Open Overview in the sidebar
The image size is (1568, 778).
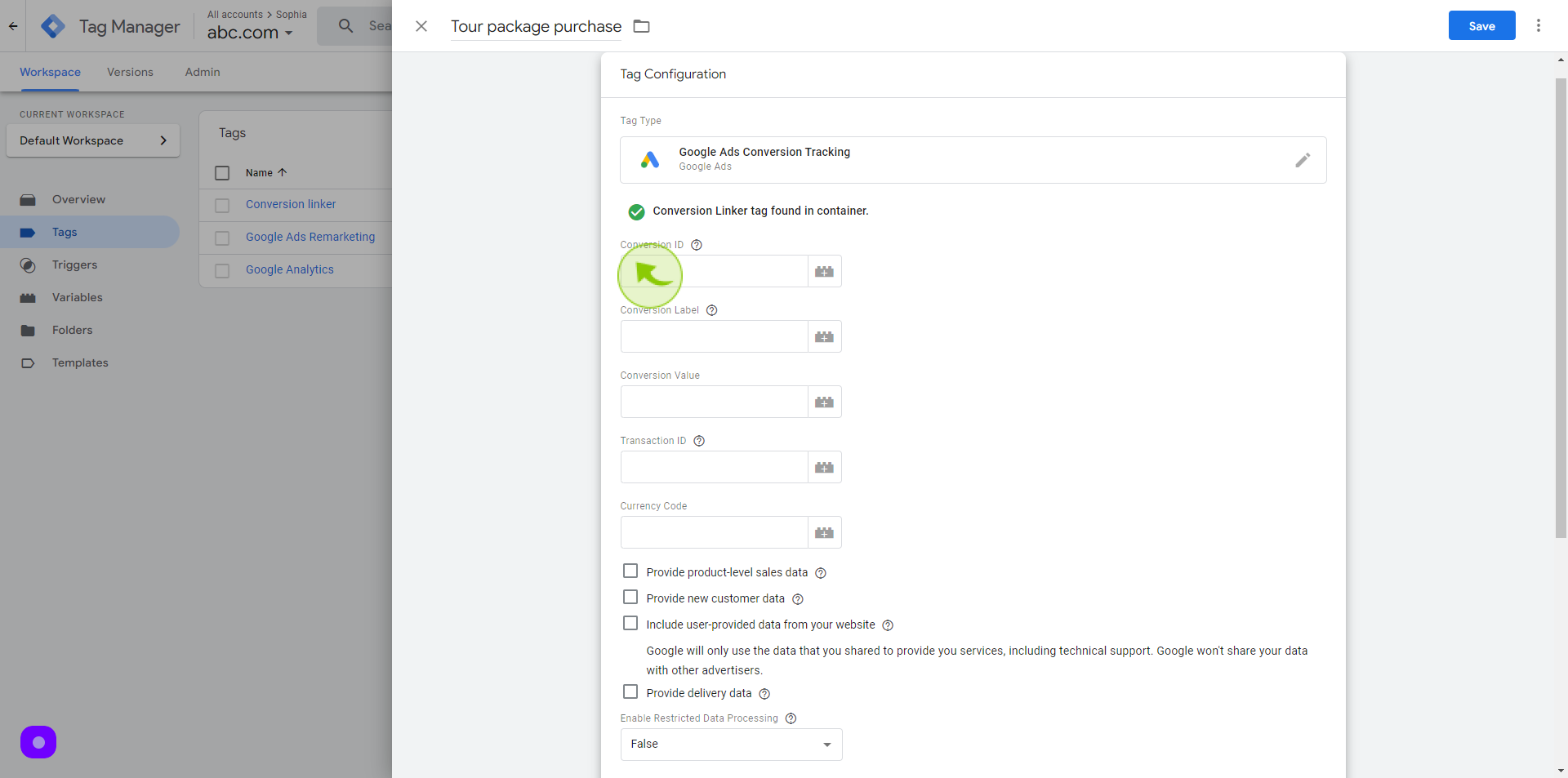point(90,199)
